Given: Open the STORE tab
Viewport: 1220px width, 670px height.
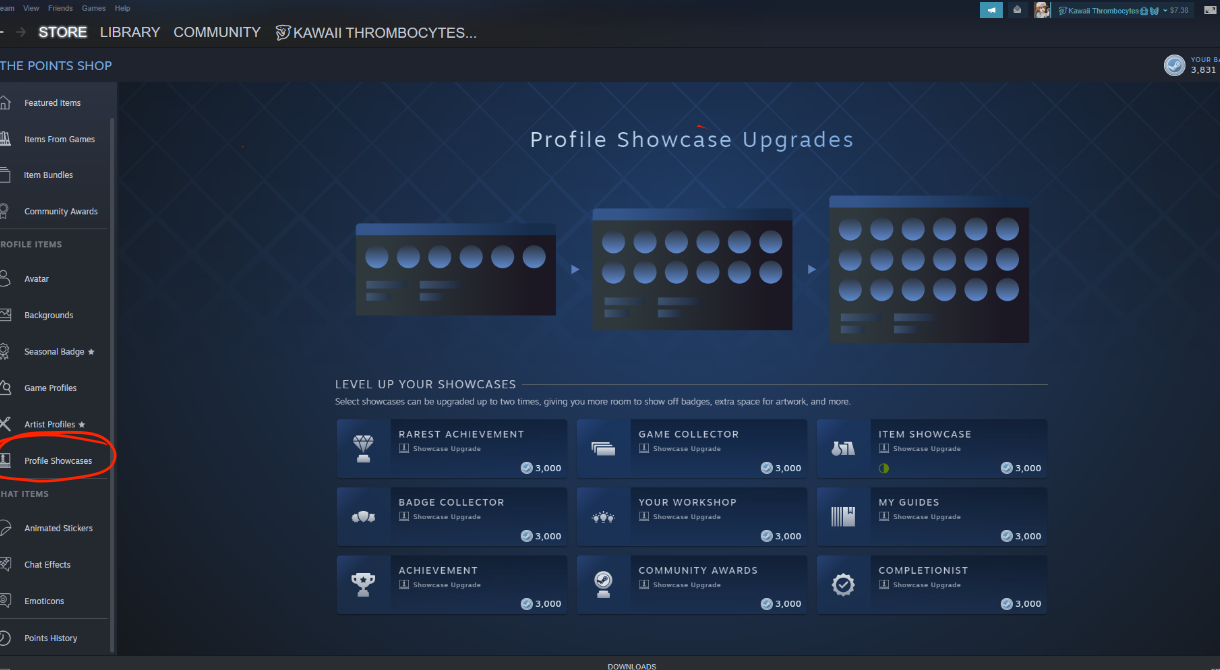Looking at the screenshot, I should coord(63,32).
